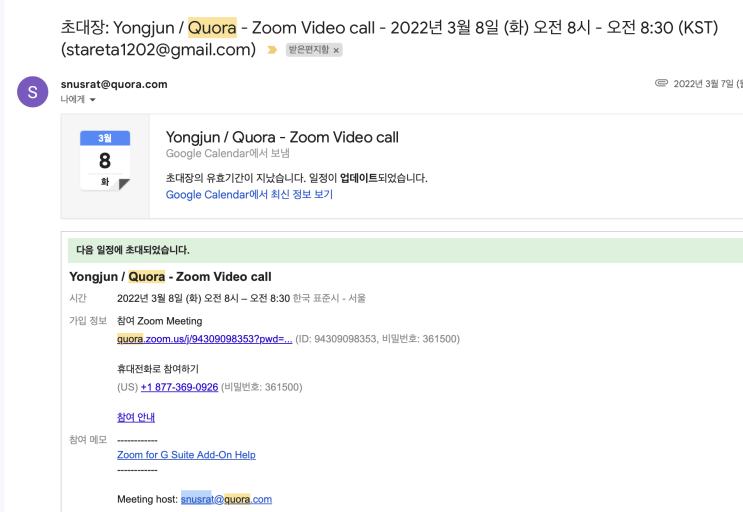Click the email subject line title
This screenshot has height=512, width=743.
click(x=390, y=38)
